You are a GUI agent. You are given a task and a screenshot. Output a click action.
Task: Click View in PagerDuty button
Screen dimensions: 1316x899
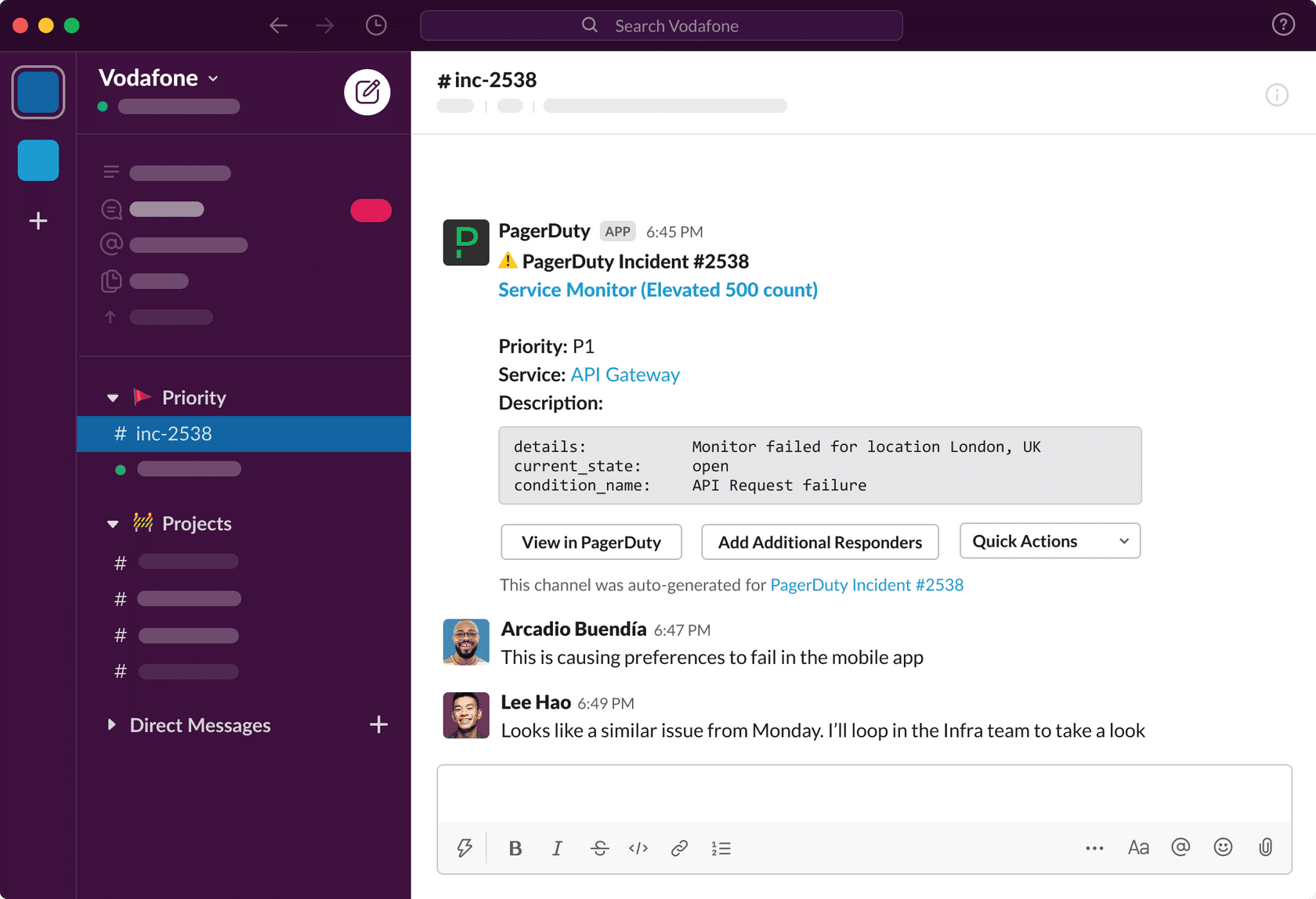point(591,542)
